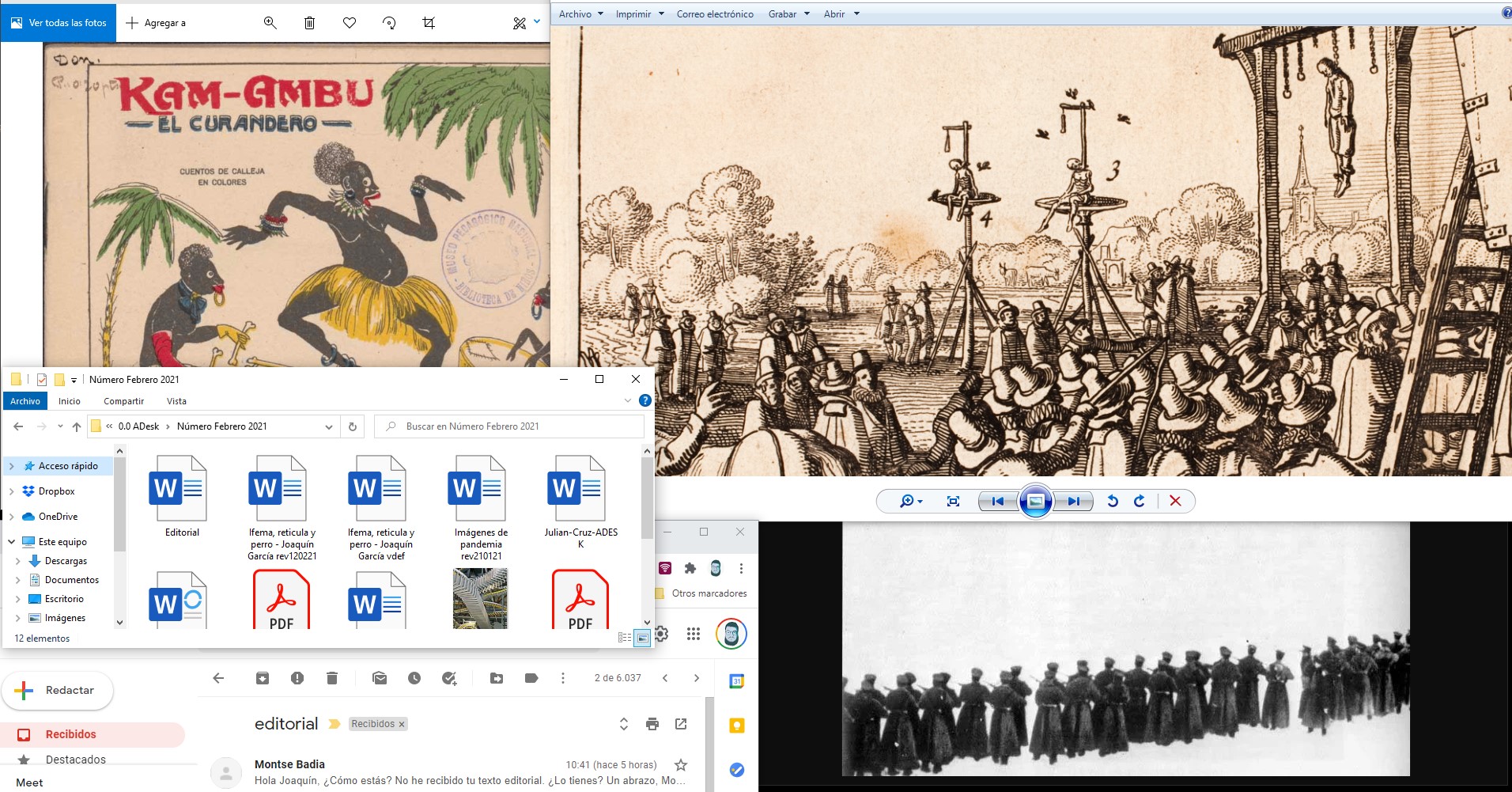Delete the photo using Photos trash icon
Image resolution: width=1512 pixels, height=792 pixels.
coord(309,23)
